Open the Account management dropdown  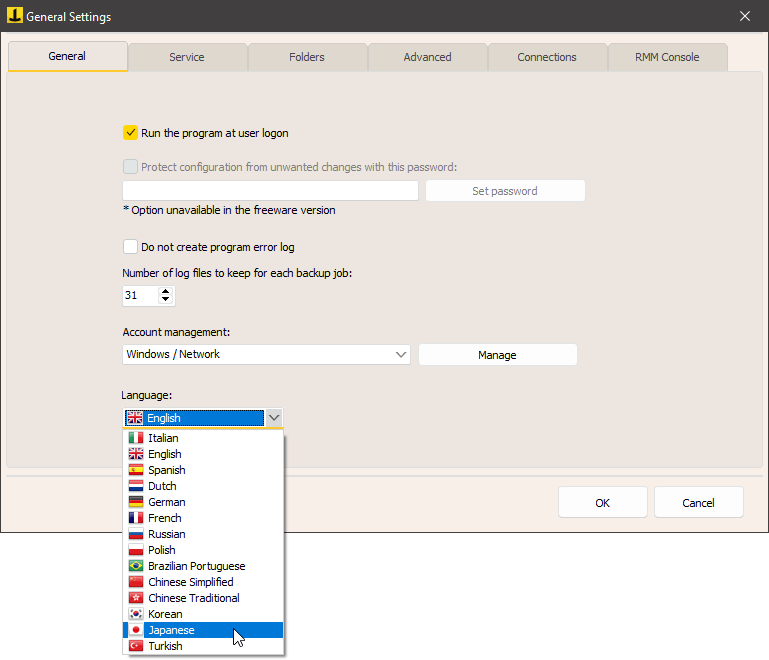(266, 354)
